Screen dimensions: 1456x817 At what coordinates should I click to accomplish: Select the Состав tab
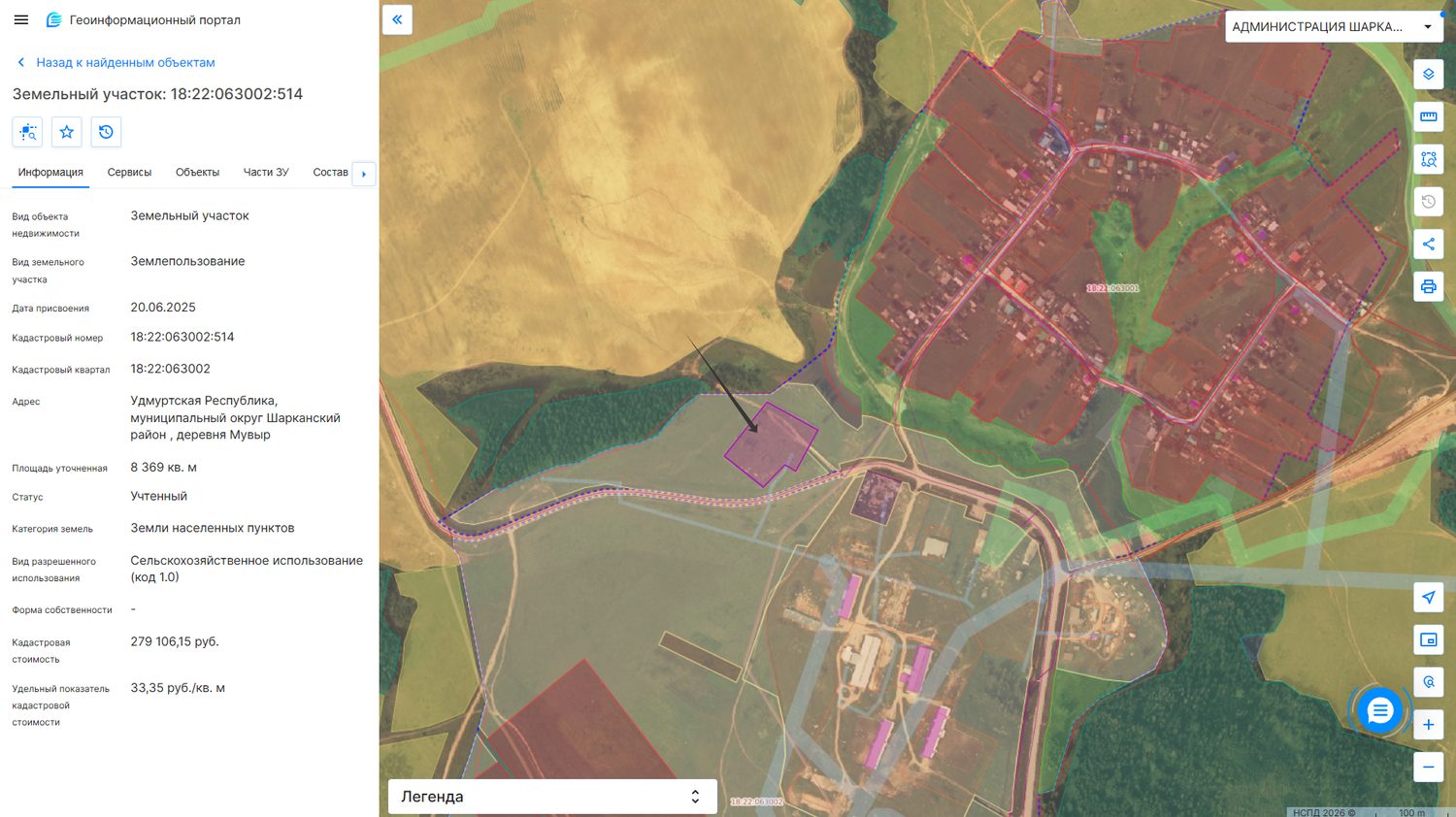[x=330, y=173]
